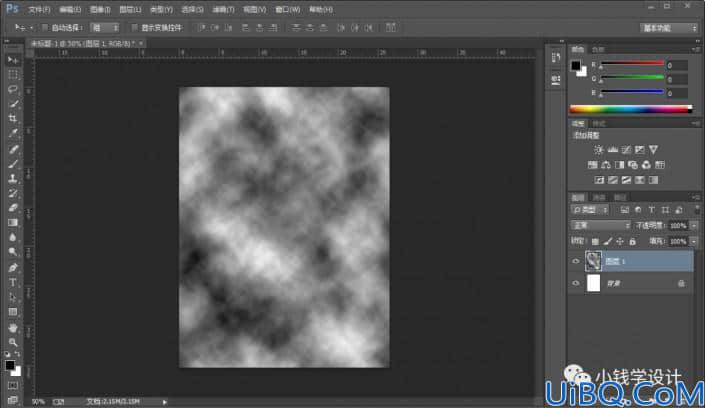705x408 pixels.
Task: Open the layer filter 类型 dropdown
Action: pos(590,210)
